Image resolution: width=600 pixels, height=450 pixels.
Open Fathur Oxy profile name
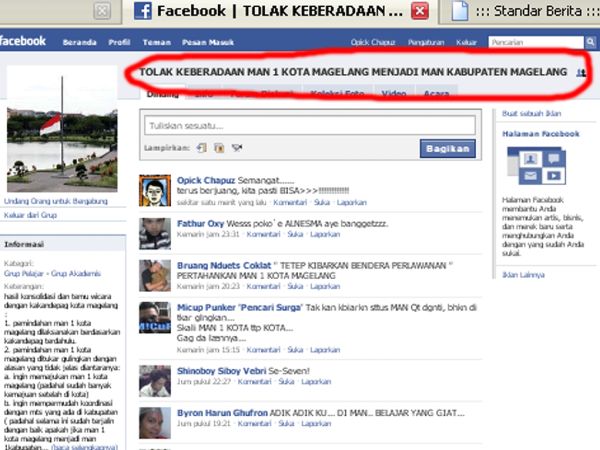point(200,223)
